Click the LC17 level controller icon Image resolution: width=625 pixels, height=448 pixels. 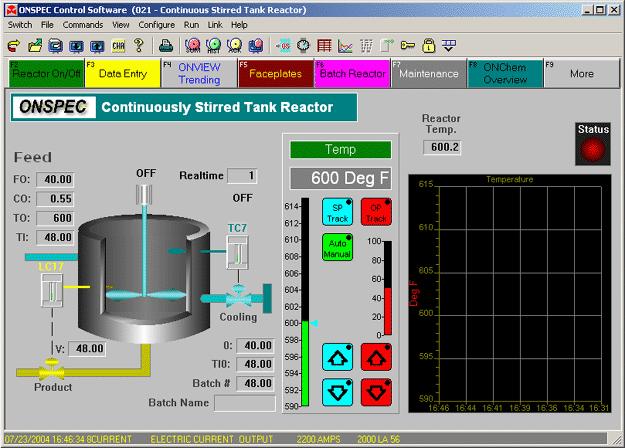click(52, 290)
